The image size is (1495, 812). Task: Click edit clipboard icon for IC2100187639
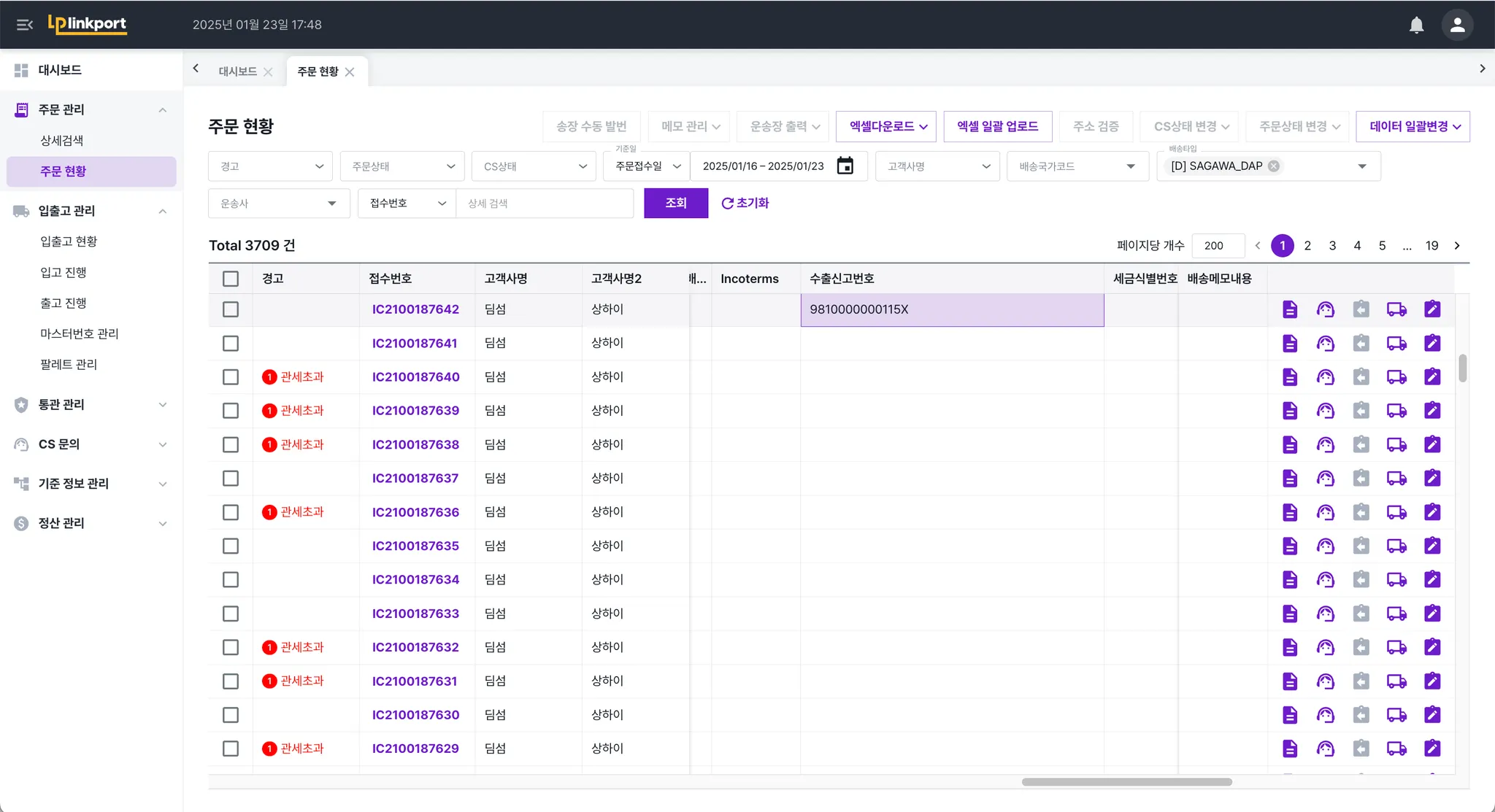1432,411
